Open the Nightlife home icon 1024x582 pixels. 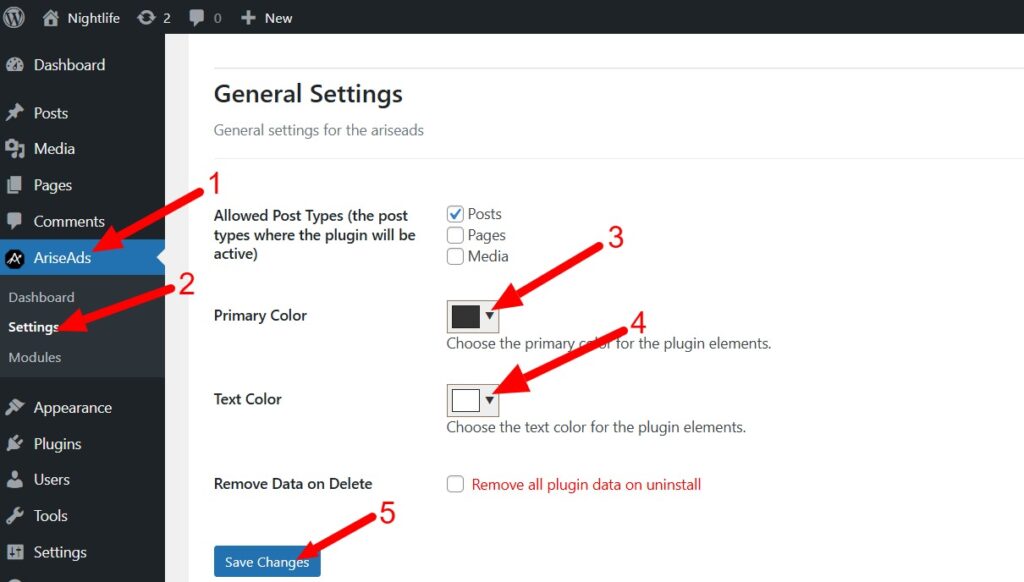[x=50, y=18]
